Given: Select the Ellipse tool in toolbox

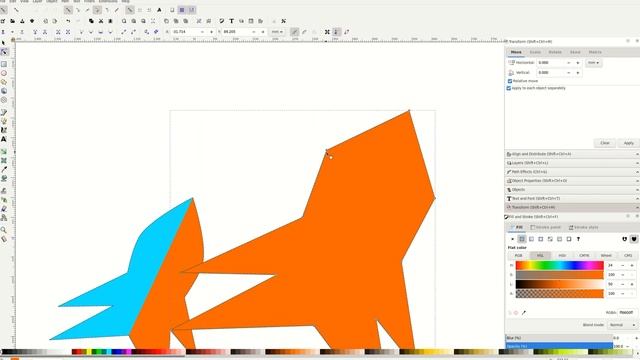Looking at the screenshot, I should pos(4,73).
